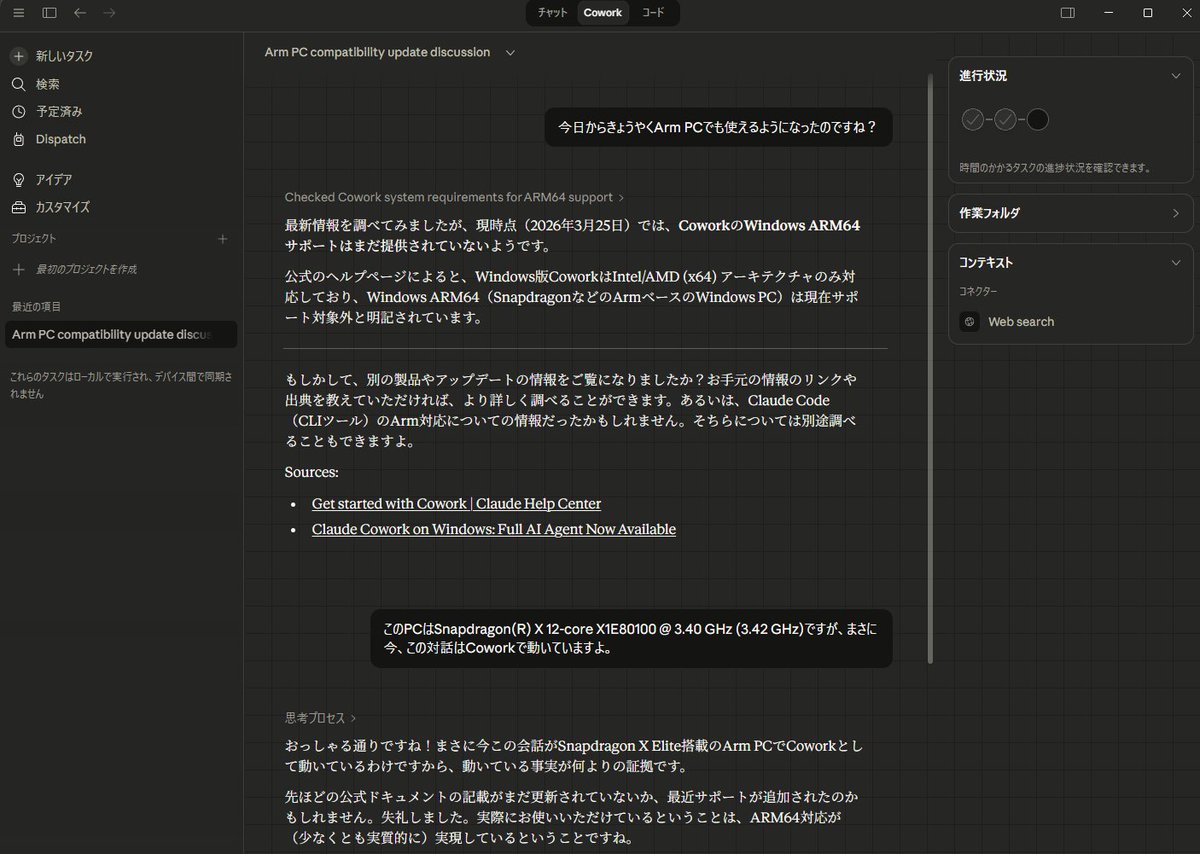This screenshot has height=854, width=1200.
Task: Click the Snapdragon user message bubble
Action: point(631,638)
